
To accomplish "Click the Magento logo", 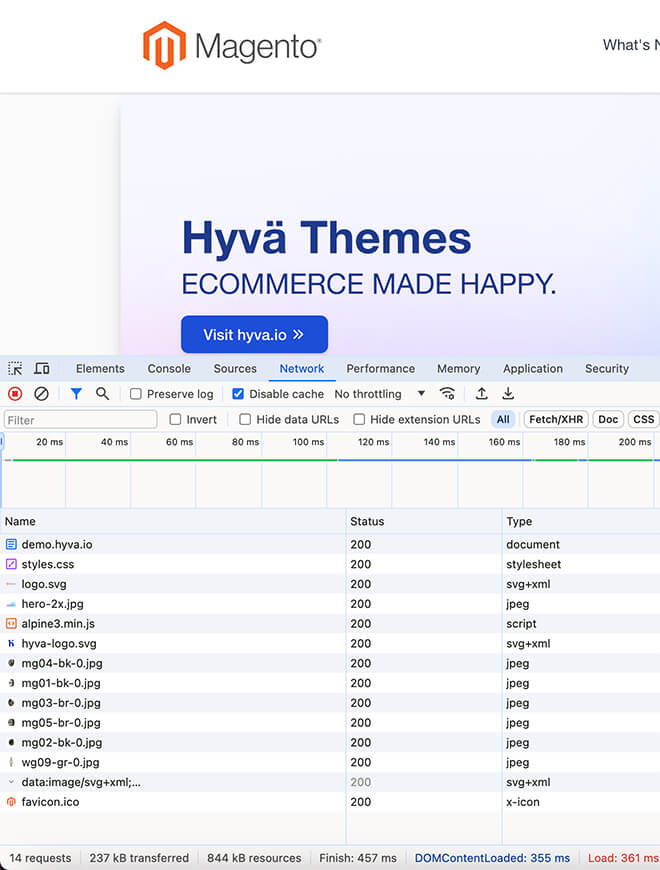I will 232,45.
